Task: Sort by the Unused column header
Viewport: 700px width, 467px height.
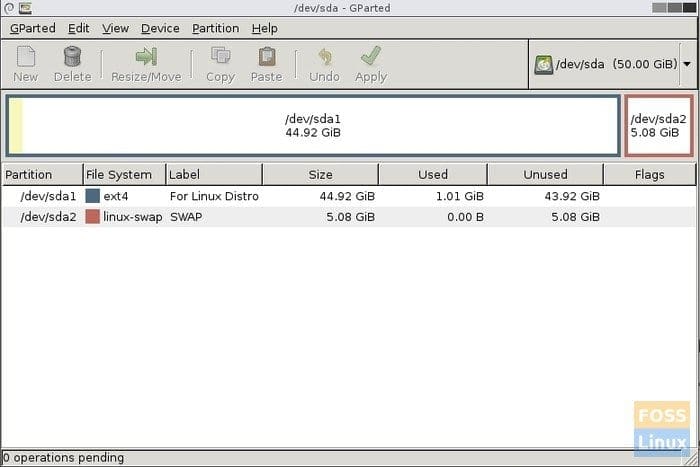Action: (546, 175)
